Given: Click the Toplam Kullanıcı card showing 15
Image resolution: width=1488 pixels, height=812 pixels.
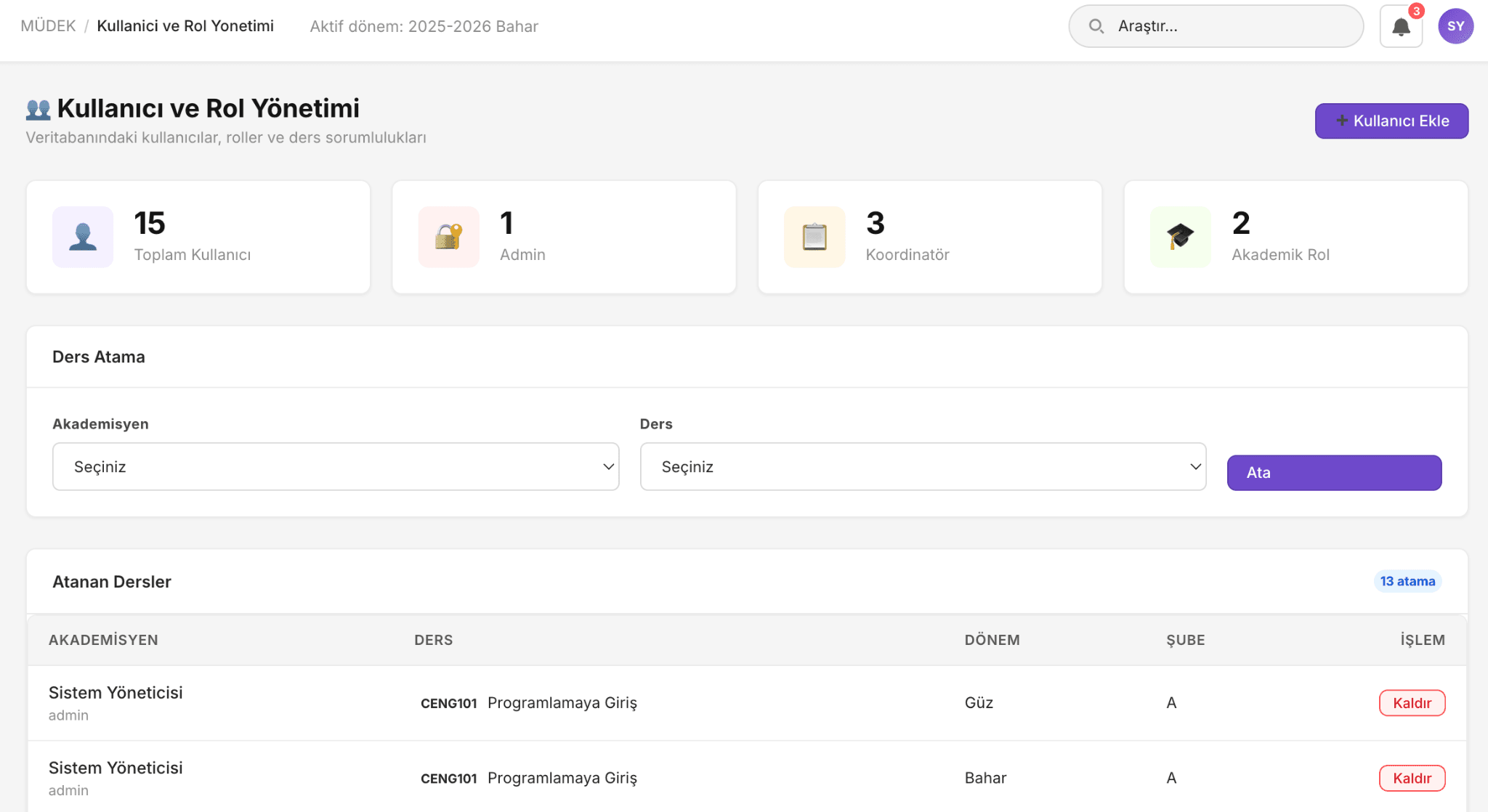Looking at the screenshot, I should point(198,237).
